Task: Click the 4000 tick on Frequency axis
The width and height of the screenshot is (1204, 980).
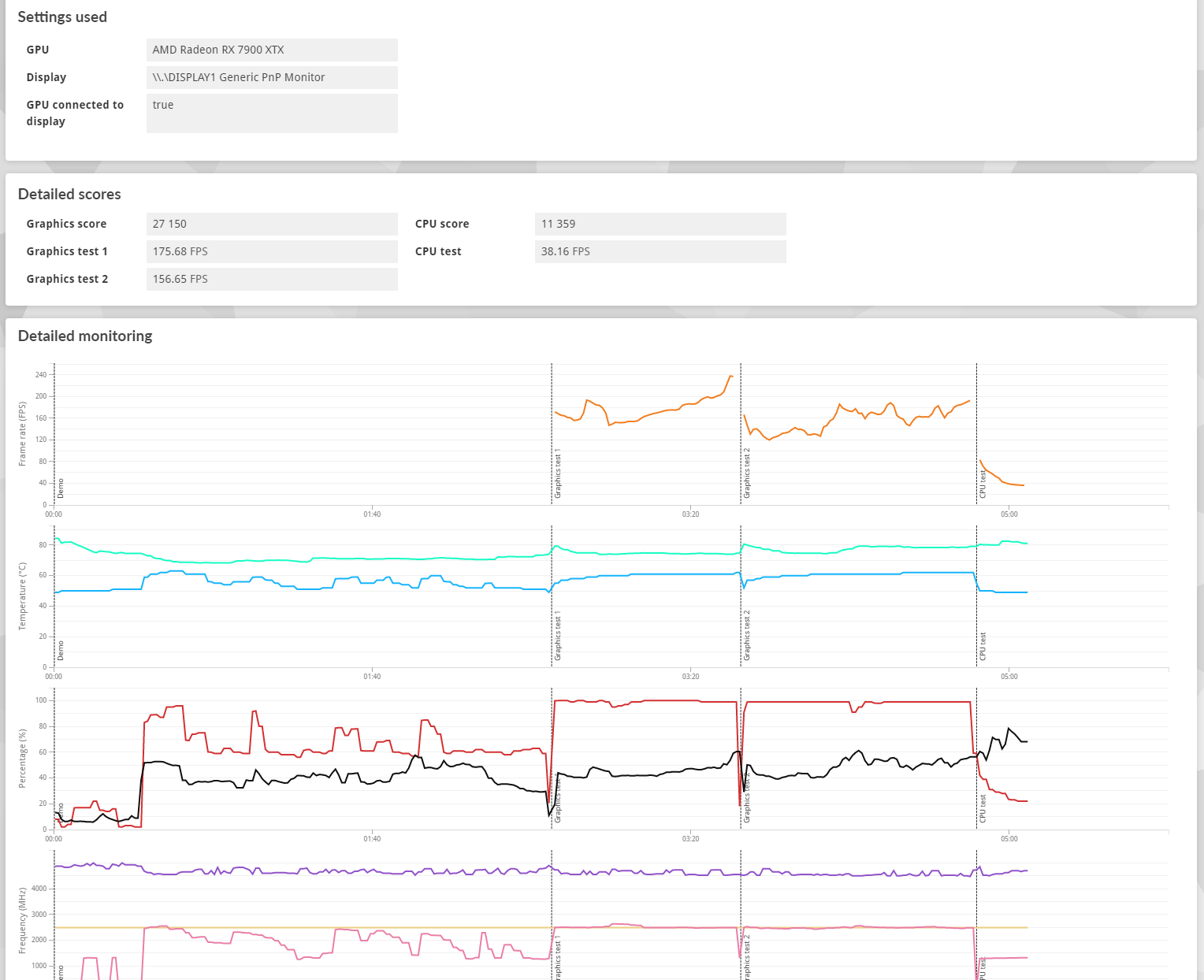Action: 39,889
